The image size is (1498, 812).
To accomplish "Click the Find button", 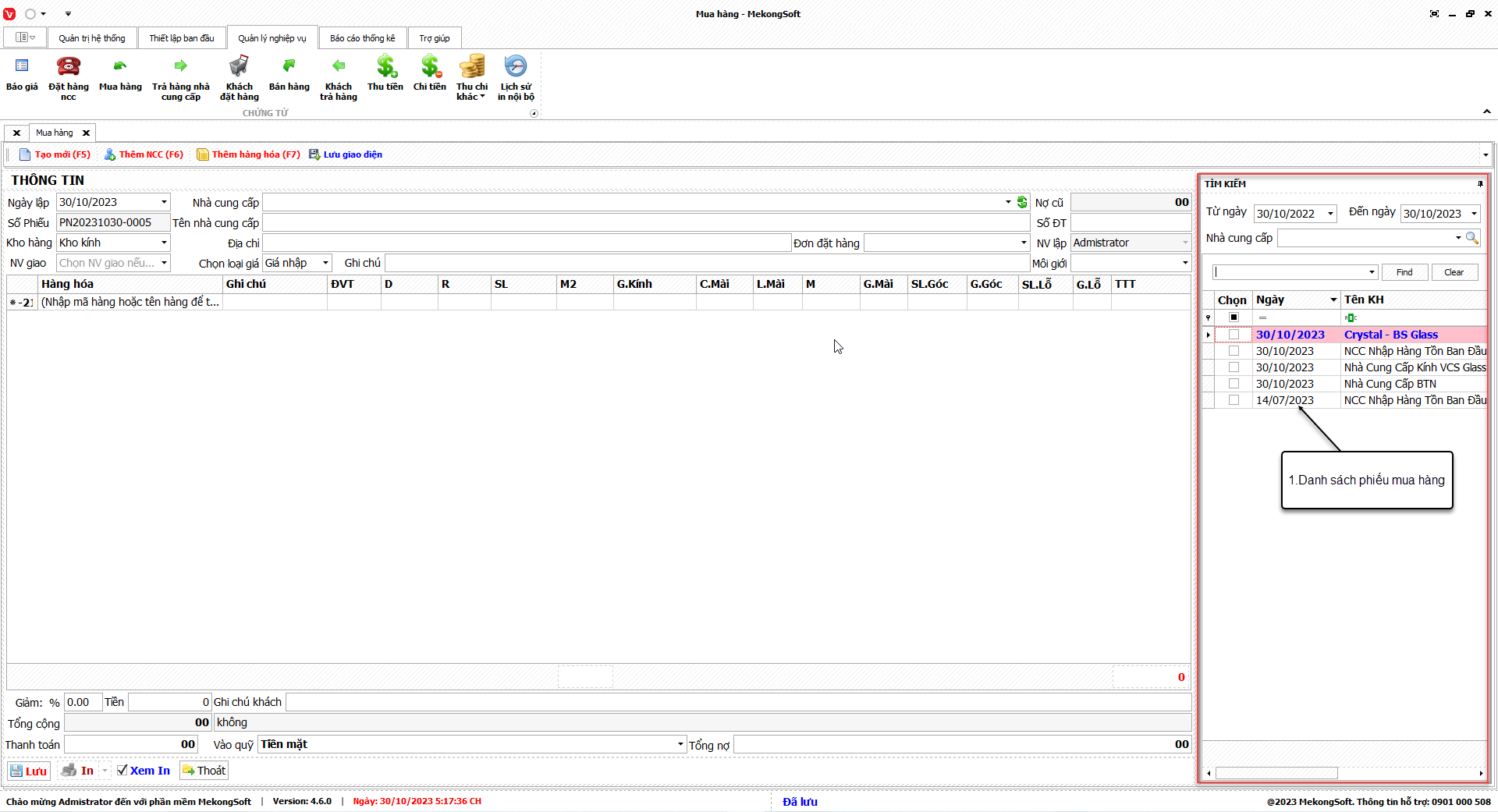I will [x=1404, y=272].
